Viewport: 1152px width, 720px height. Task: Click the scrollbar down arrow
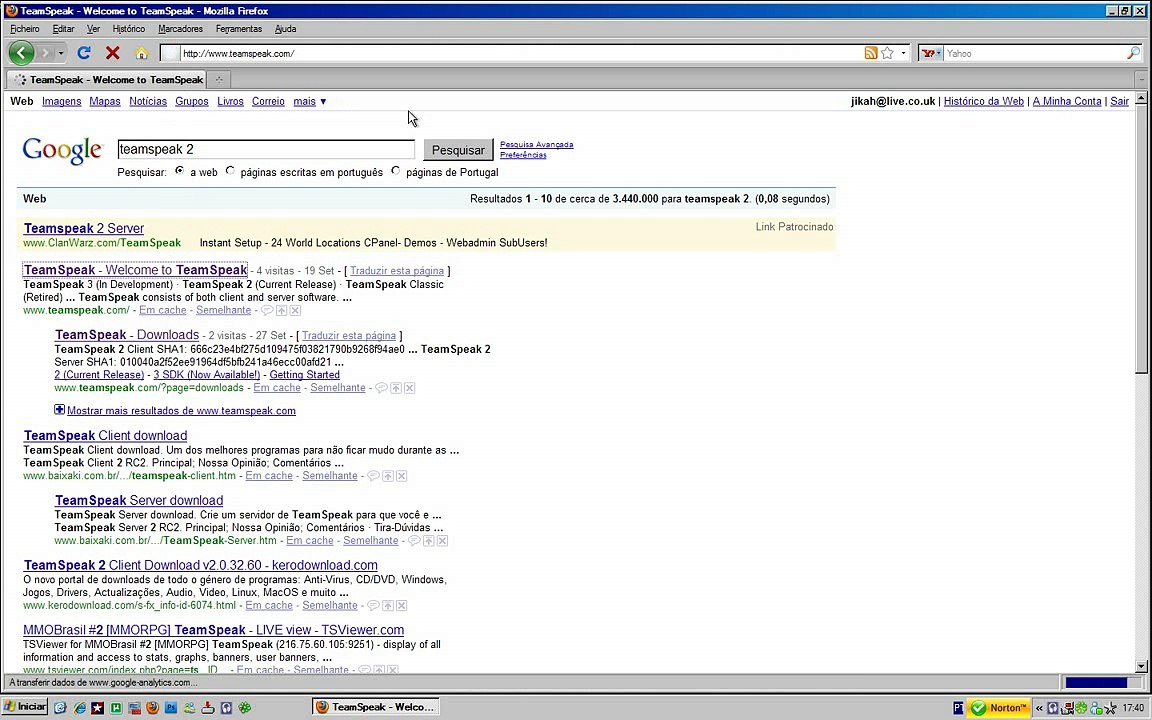(1142, 667)
